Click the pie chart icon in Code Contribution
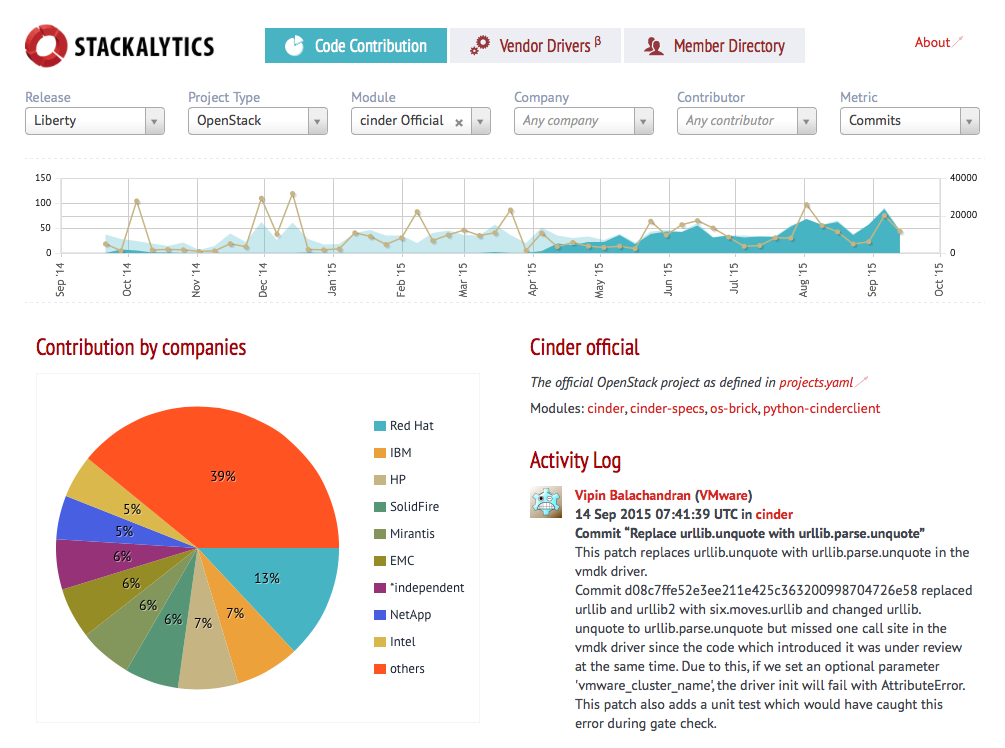 coord(294,46)
